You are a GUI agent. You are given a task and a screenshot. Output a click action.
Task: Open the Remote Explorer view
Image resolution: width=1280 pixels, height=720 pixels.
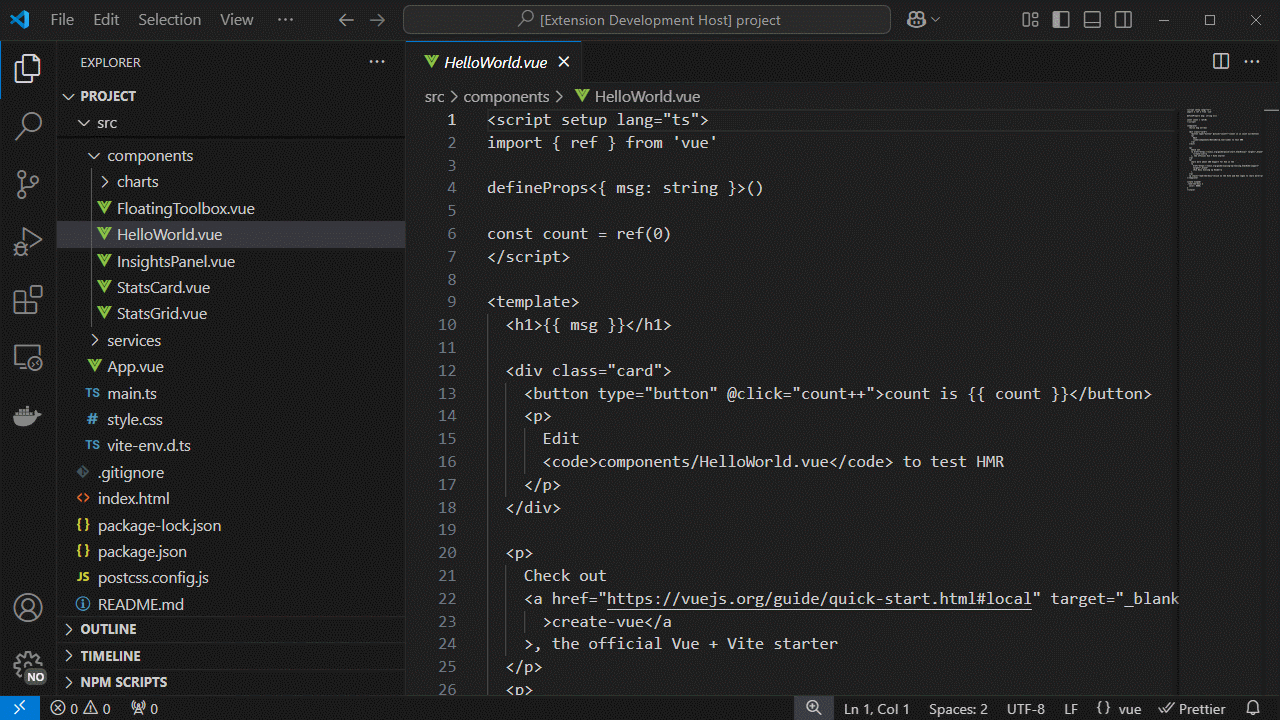[x=27, y=356]
